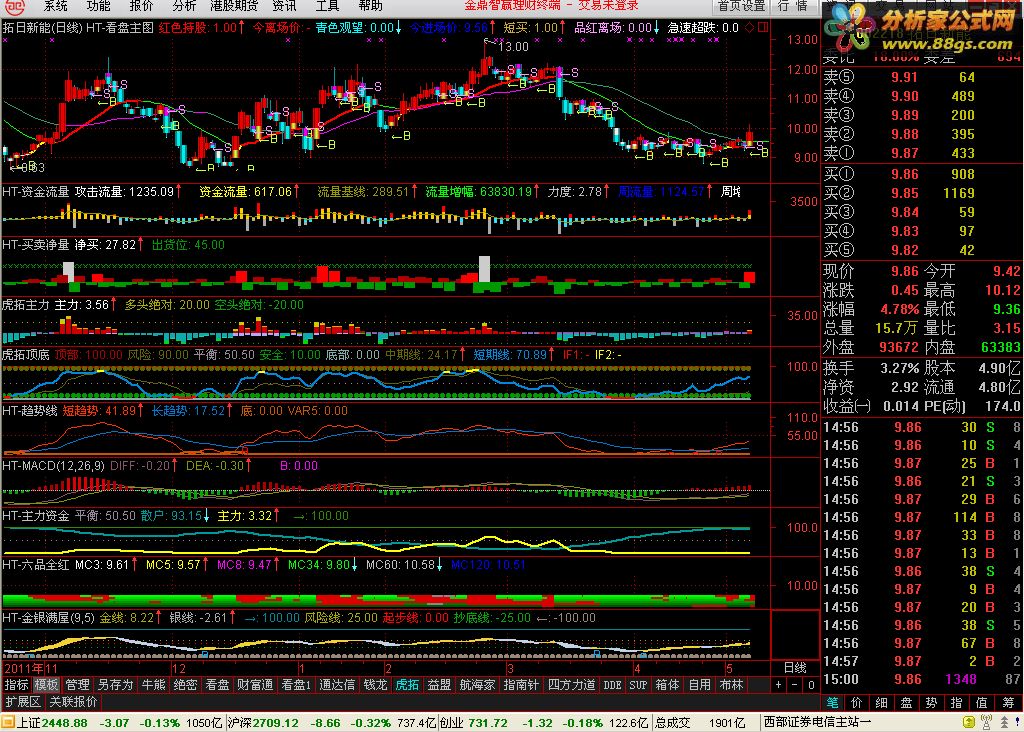Switch to the 通达信 template tab
This screenshot has height=732, width=1024.
(x=336, y=684)
